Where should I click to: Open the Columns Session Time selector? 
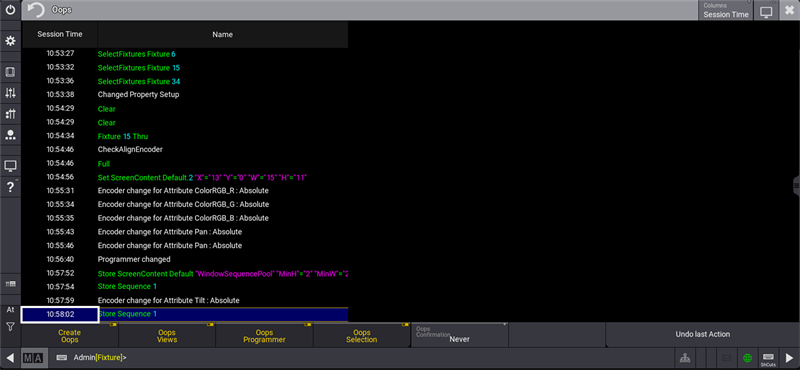(x=726, y=10)
